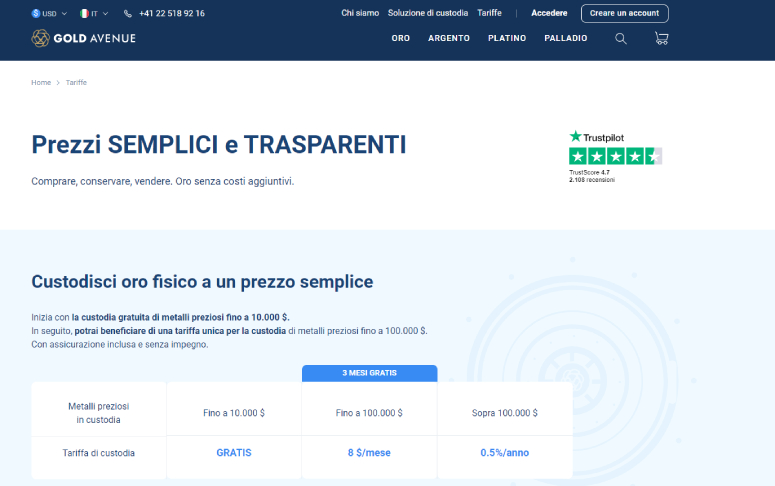Click the USD dollar currency icon
The width and height of the screenshot is (775, 486).
[x=36, y=13]
